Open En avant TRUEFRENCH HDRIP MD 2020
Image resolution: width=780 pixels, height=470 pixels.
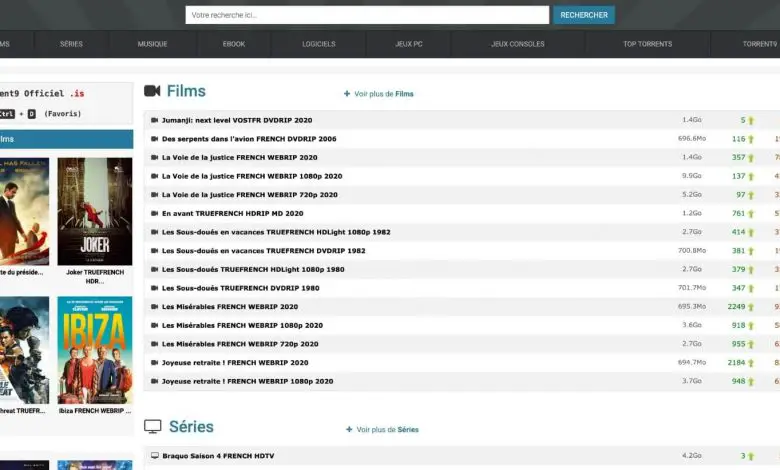[233, 213]
